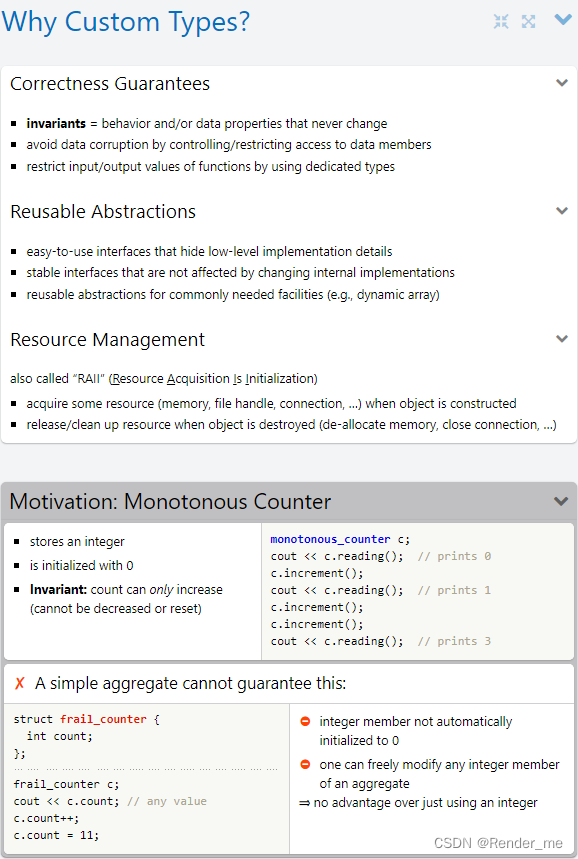Click the monotonous_counter type name in code
Screen dimensions: 578x859
(330, 539)
